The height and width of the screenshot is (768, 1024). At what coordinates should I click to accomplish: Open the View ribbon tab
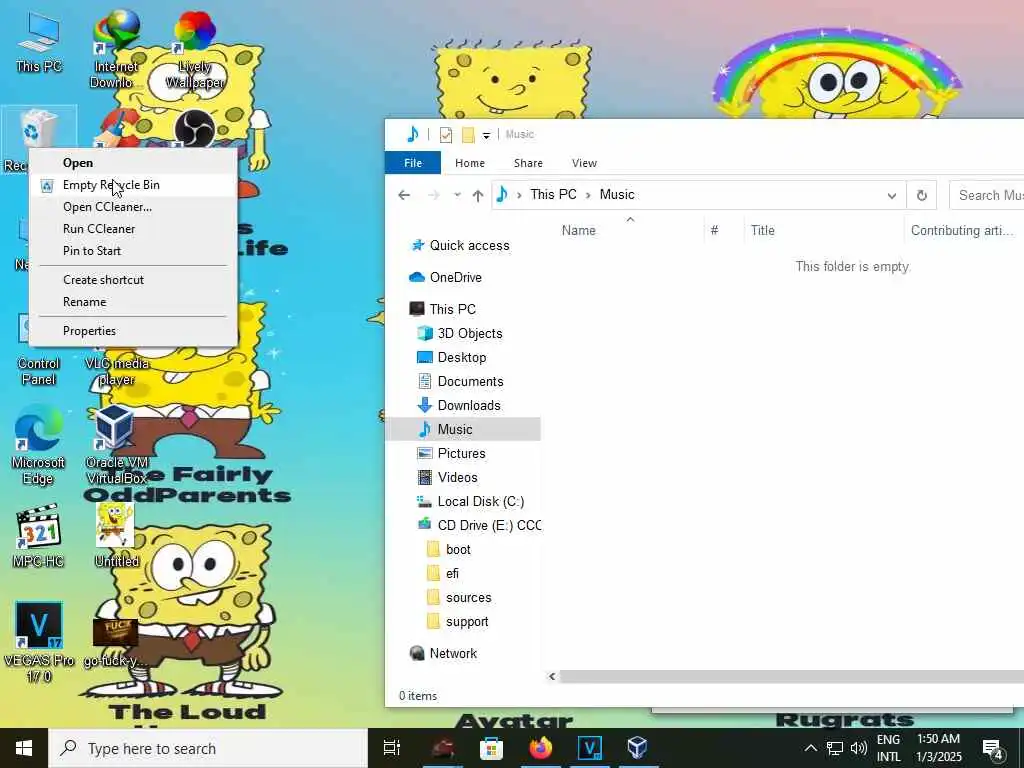point(584,163)
